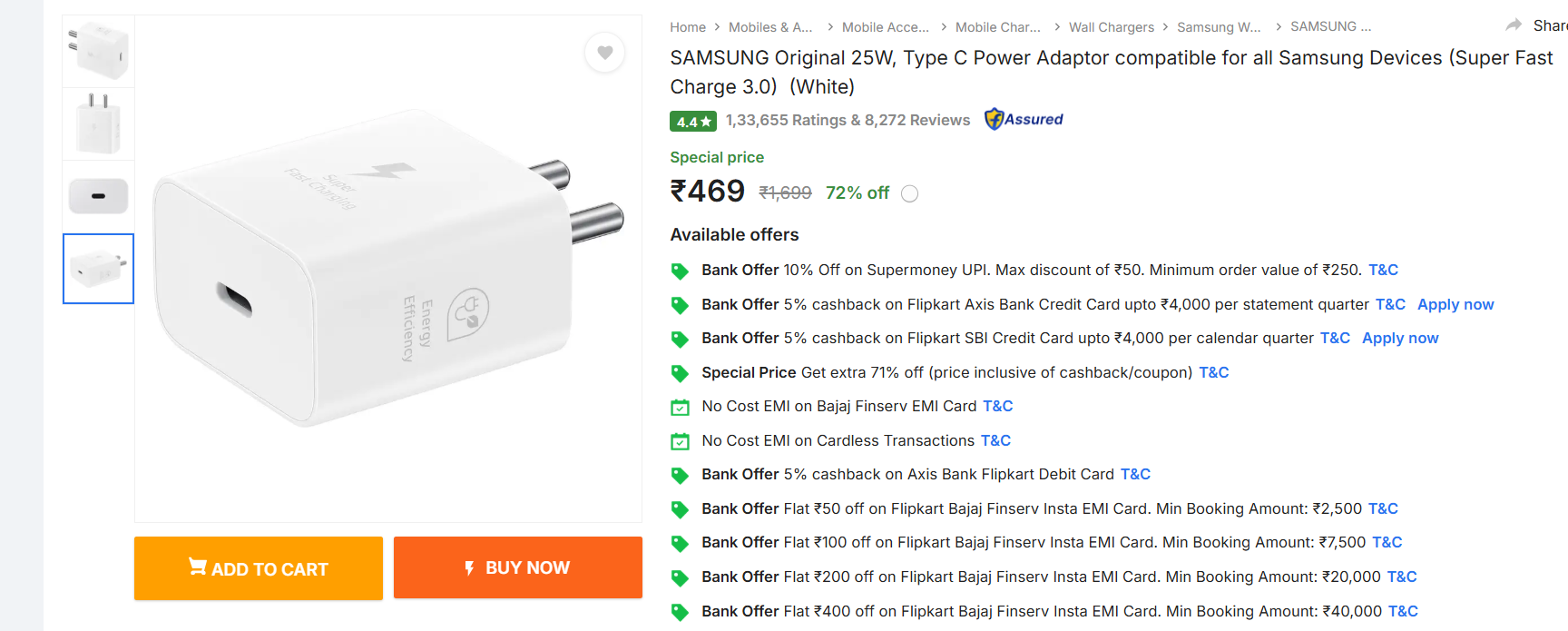
Task: Click the info circle beside 72% off
Action: pyautogui.click(x=909, y=193)
